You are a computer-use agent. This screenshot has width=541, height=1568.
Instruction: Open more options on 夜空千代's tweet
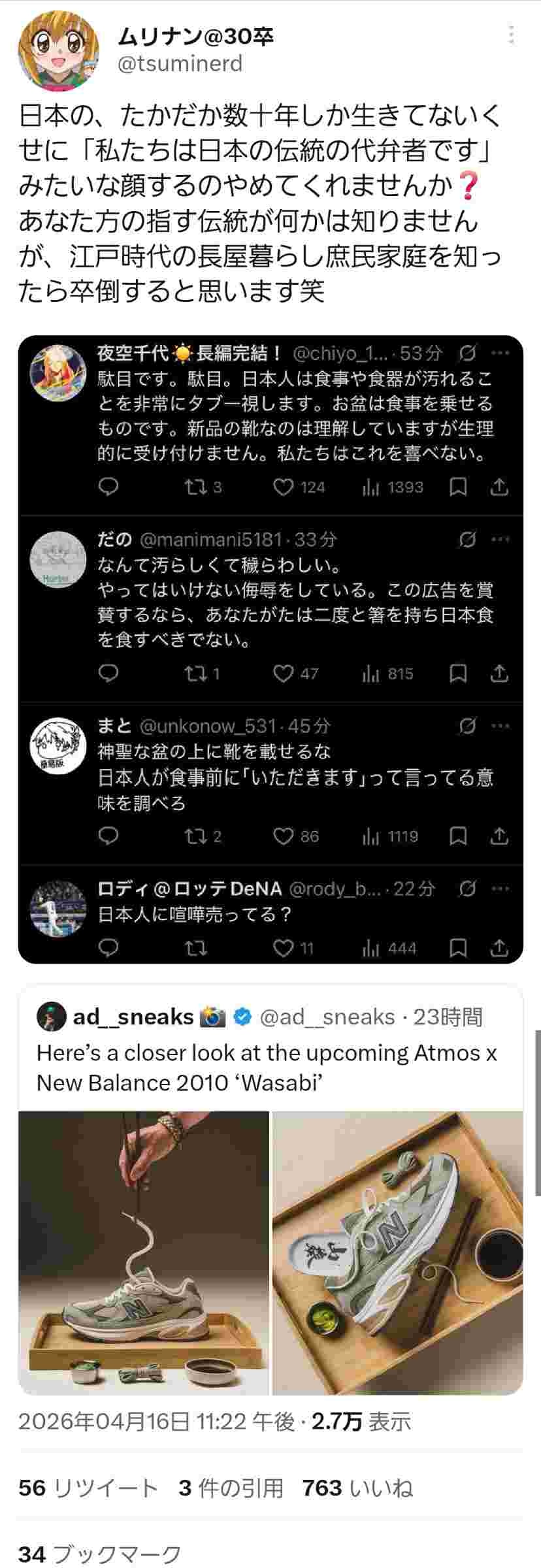pos(500,353)
